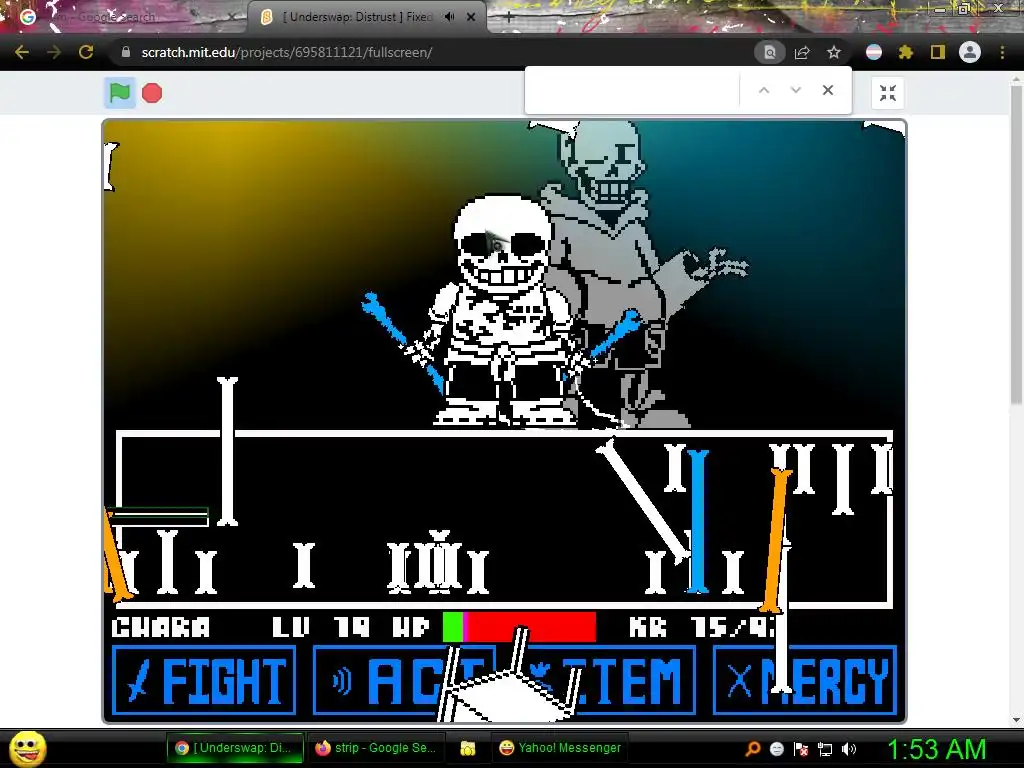Click the padlock site info icon
The width and height of the screenshot is (1024, 768).
pyautogui.click(x=125, y=52)
